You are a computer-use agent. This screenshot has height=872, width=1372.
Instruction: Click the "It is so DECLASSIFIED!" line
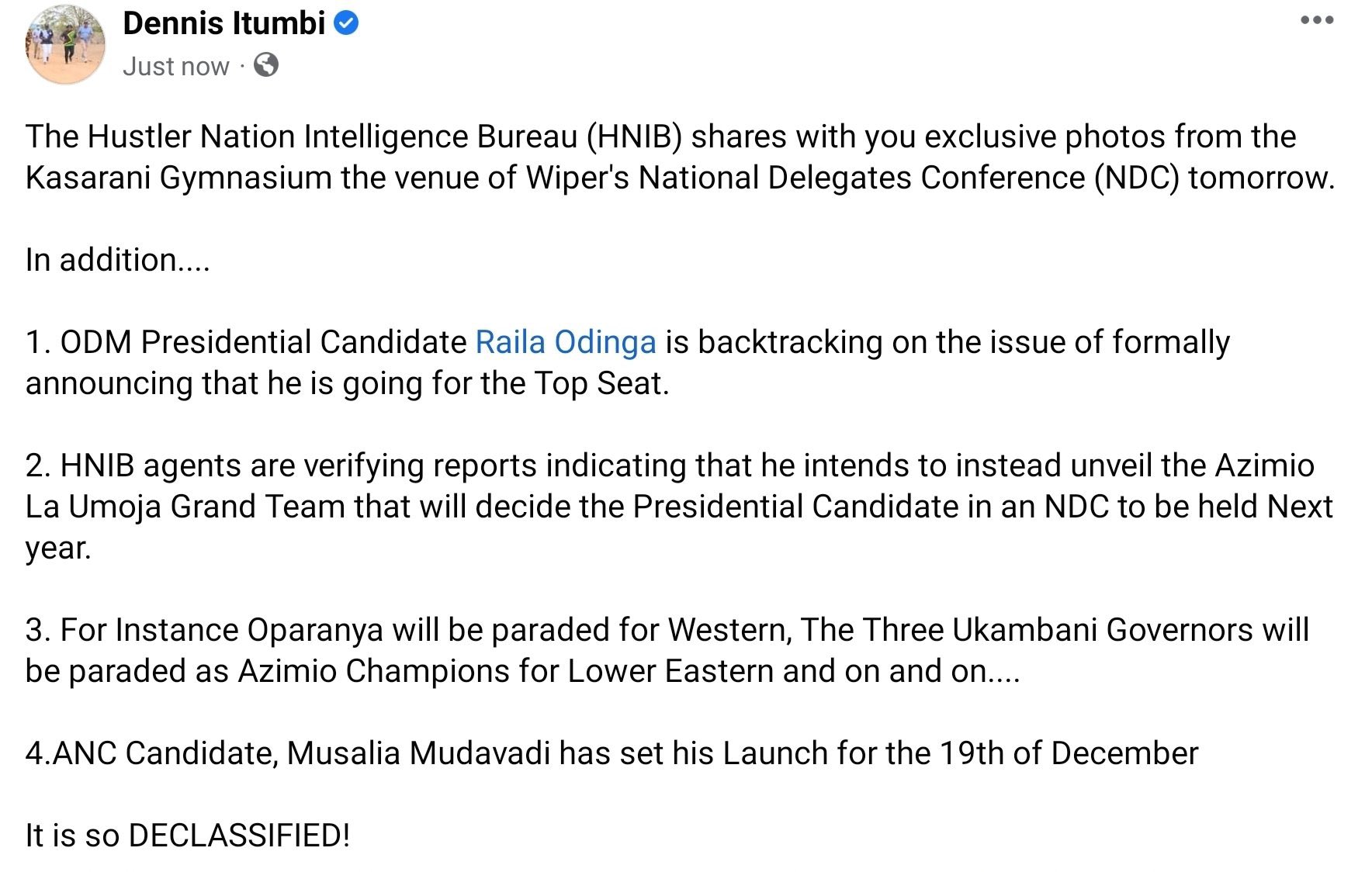tap(188, 836)
